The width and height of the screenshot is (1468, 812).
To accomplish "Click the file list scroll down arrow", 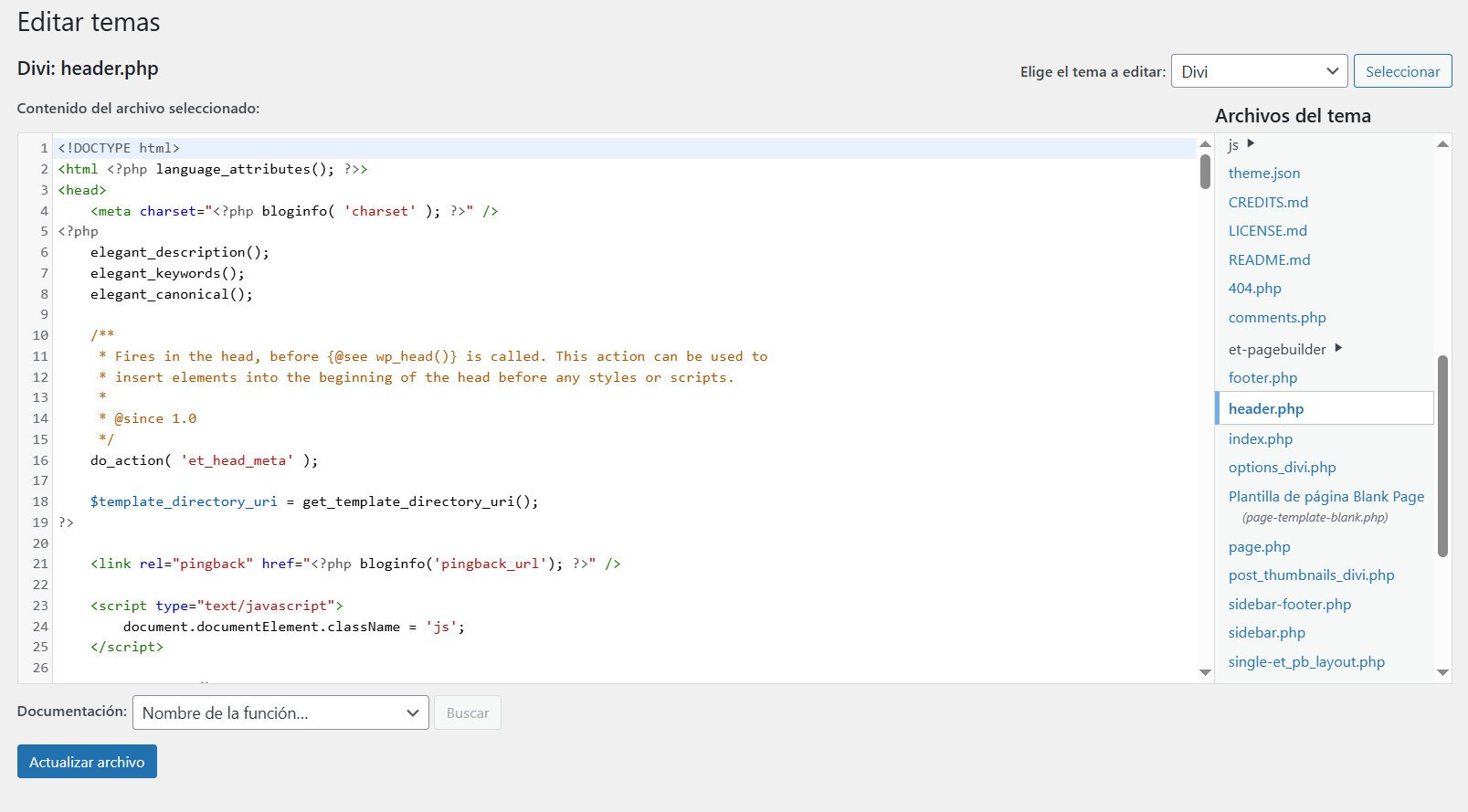I will 1442,672.
